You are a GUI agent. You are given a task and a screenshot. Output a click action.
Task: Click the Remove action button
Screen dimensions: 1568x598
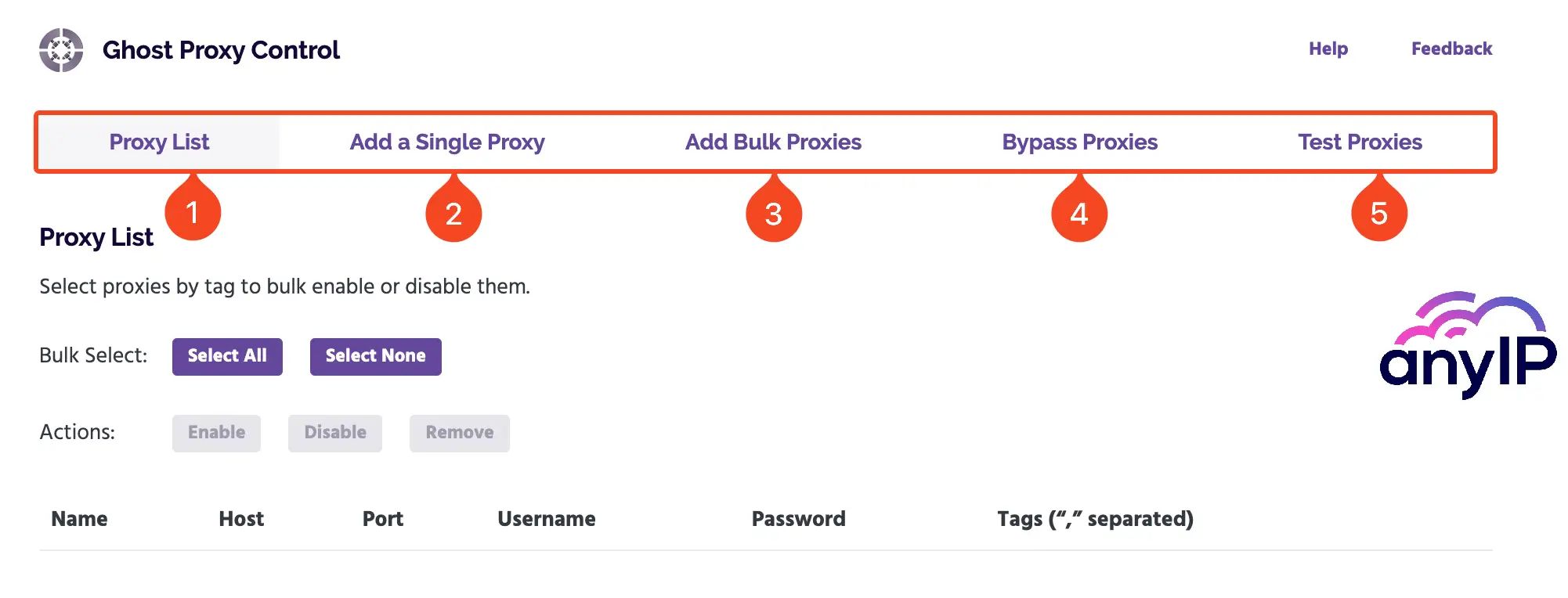pos(459,432)
